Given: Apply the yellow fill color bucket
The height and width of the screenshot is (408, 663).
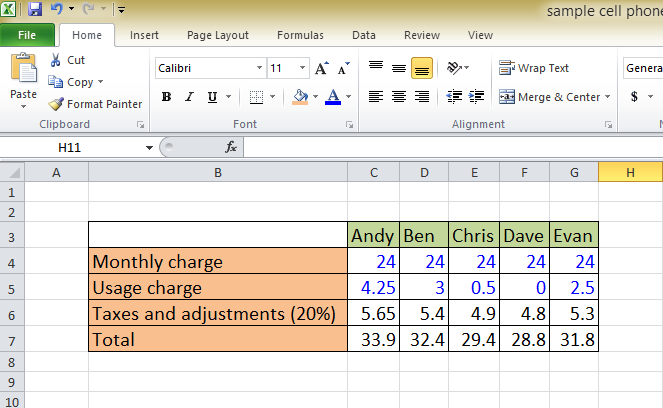Looking at the screenshot, I should click(x=299, y=97).
